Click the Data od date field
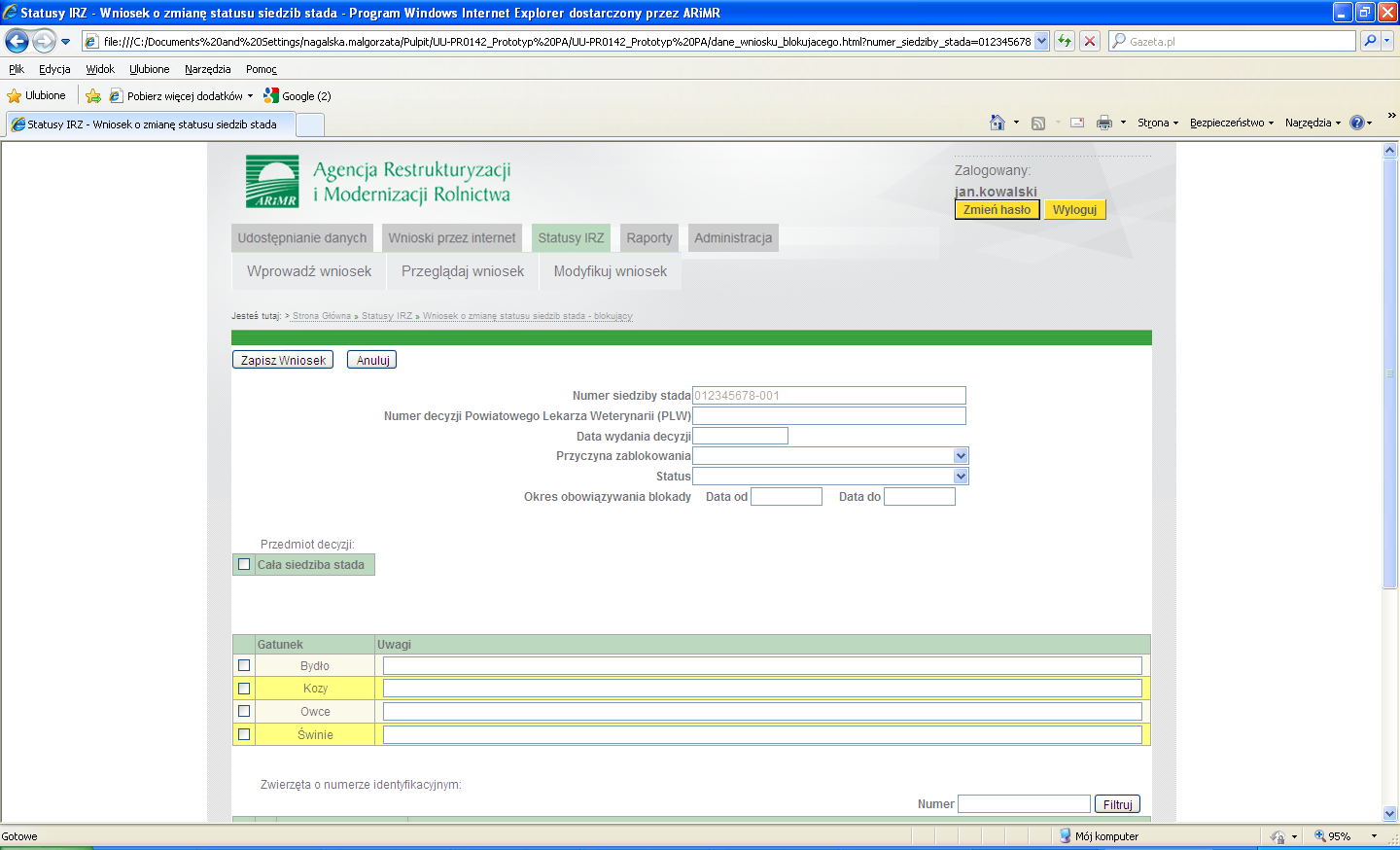 [x=787, y=497]
